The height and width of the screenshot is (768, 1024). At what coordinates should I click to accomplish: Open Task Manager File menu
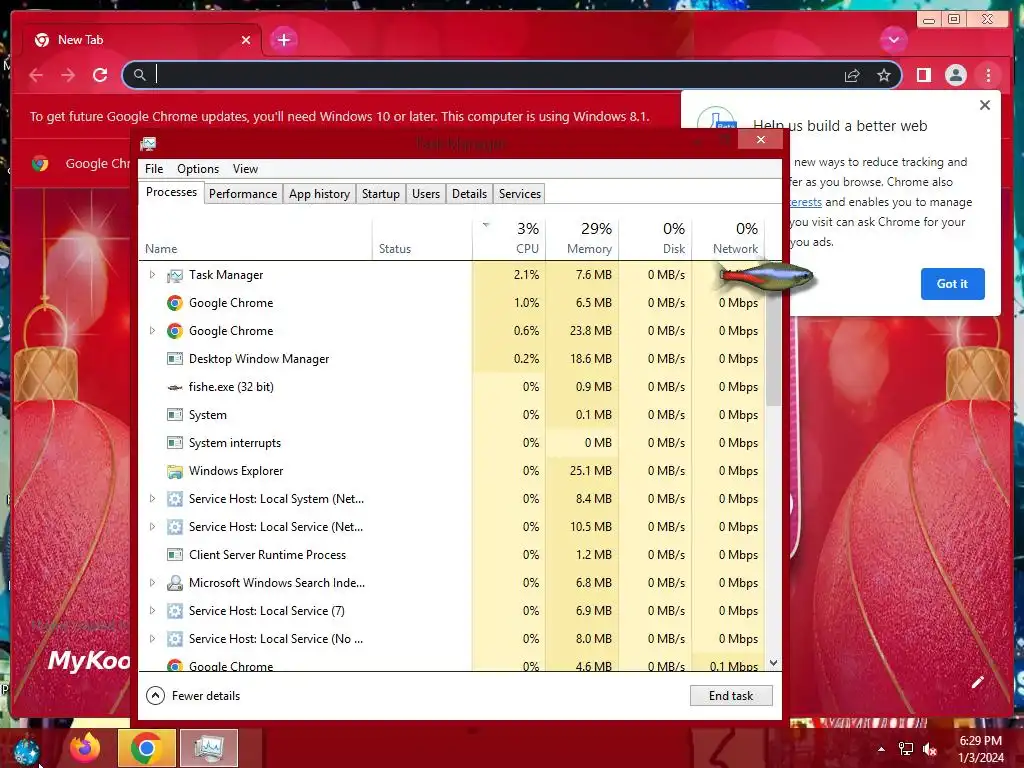(x=154, y=168)
